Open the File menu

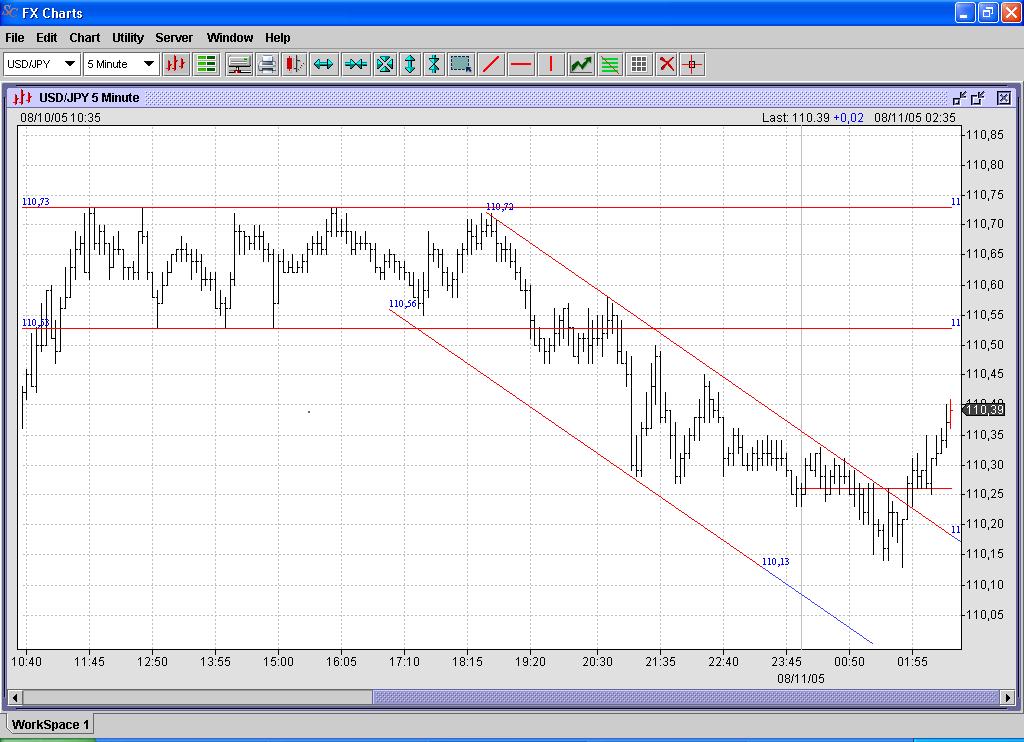[14, 38]
